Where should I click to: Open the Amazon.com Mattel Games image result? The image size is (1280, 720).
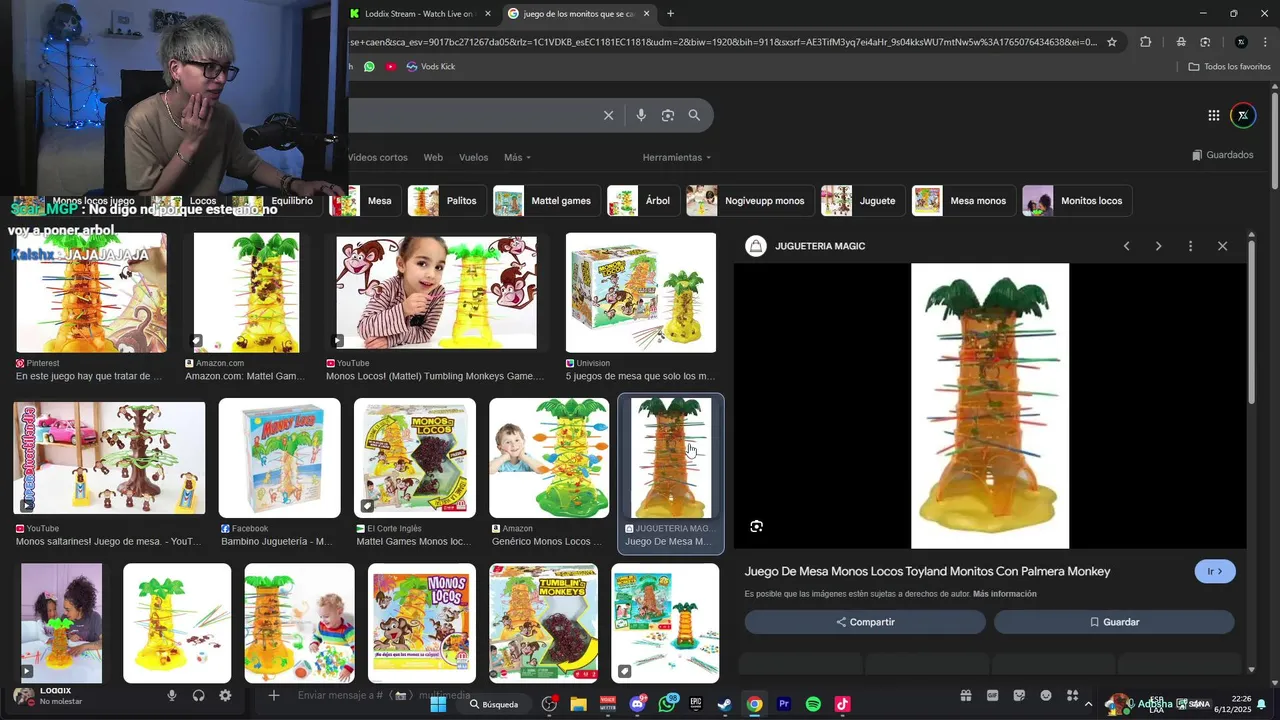pos(246,293)
